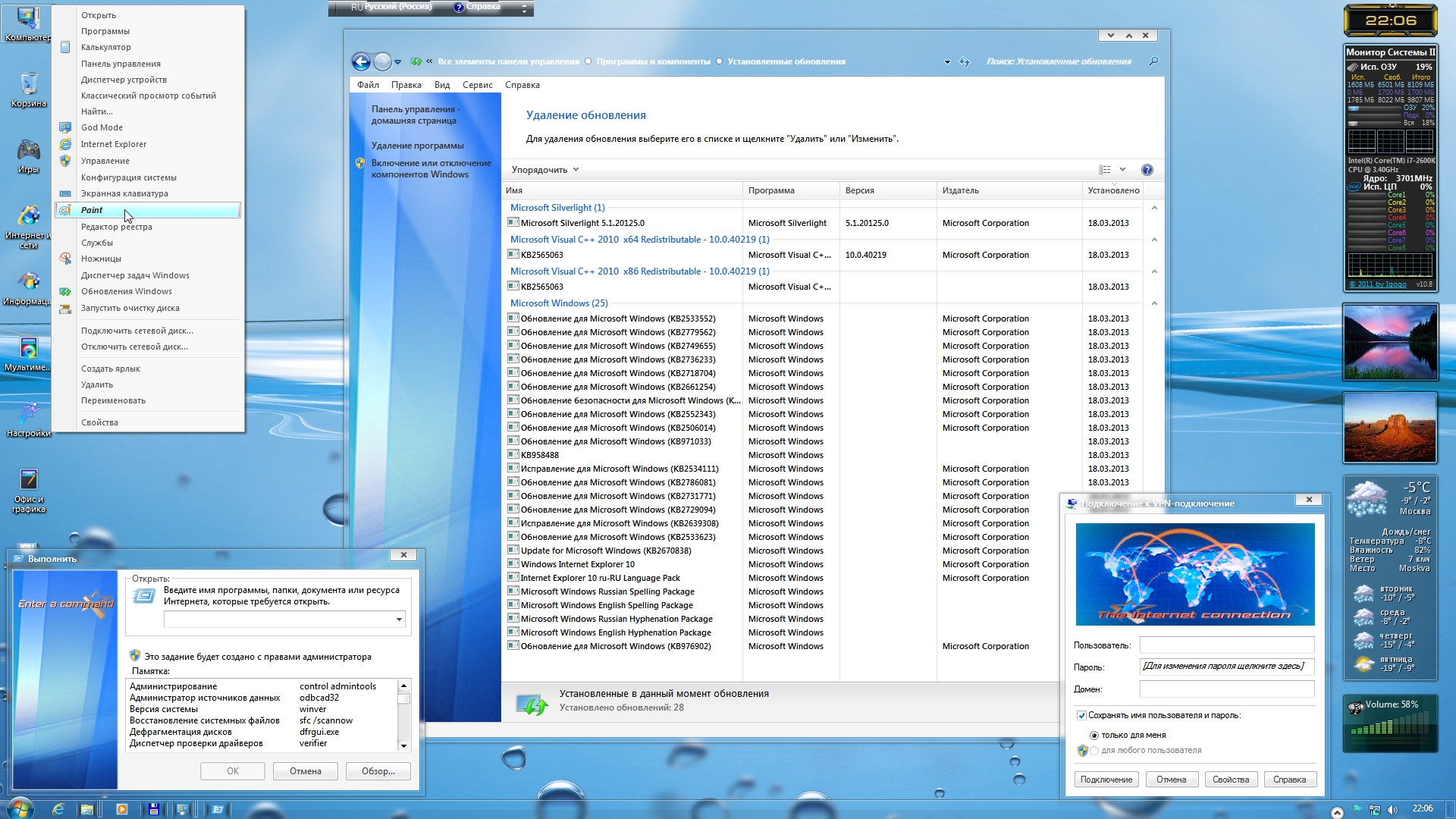Viewport: 1456px width, 819px height.
Task: Open Компьютер desktop icon
Action: coord(28,25)
